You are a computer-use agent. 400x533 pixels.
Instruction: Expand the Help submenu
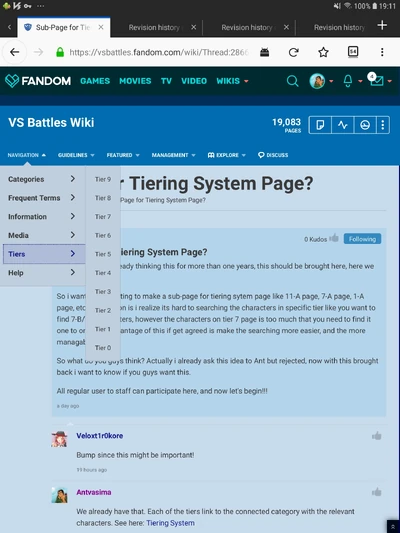click(x=42, y=273)
